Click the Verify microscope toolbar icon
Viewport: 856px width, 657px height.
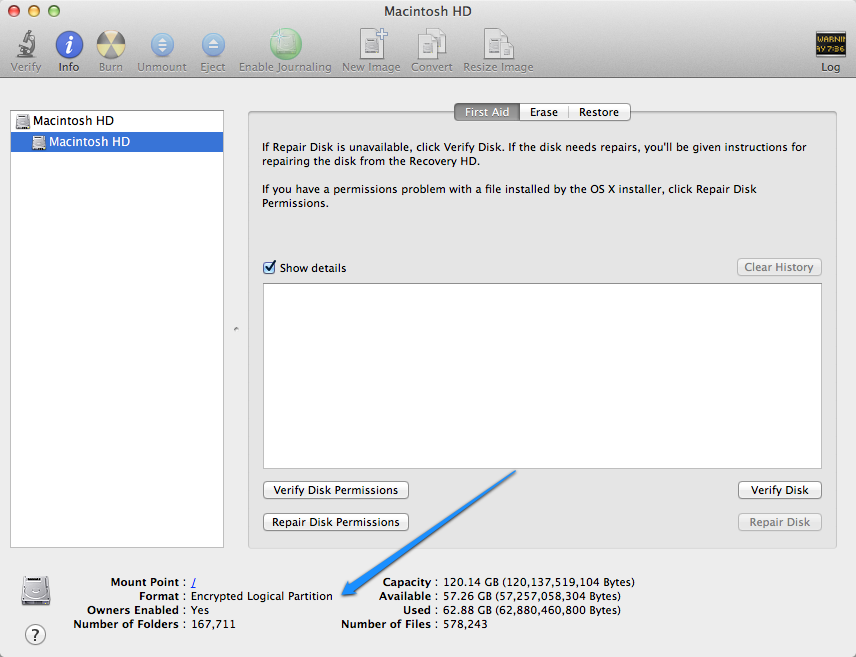pyautogui.click(x=26, y=44)
